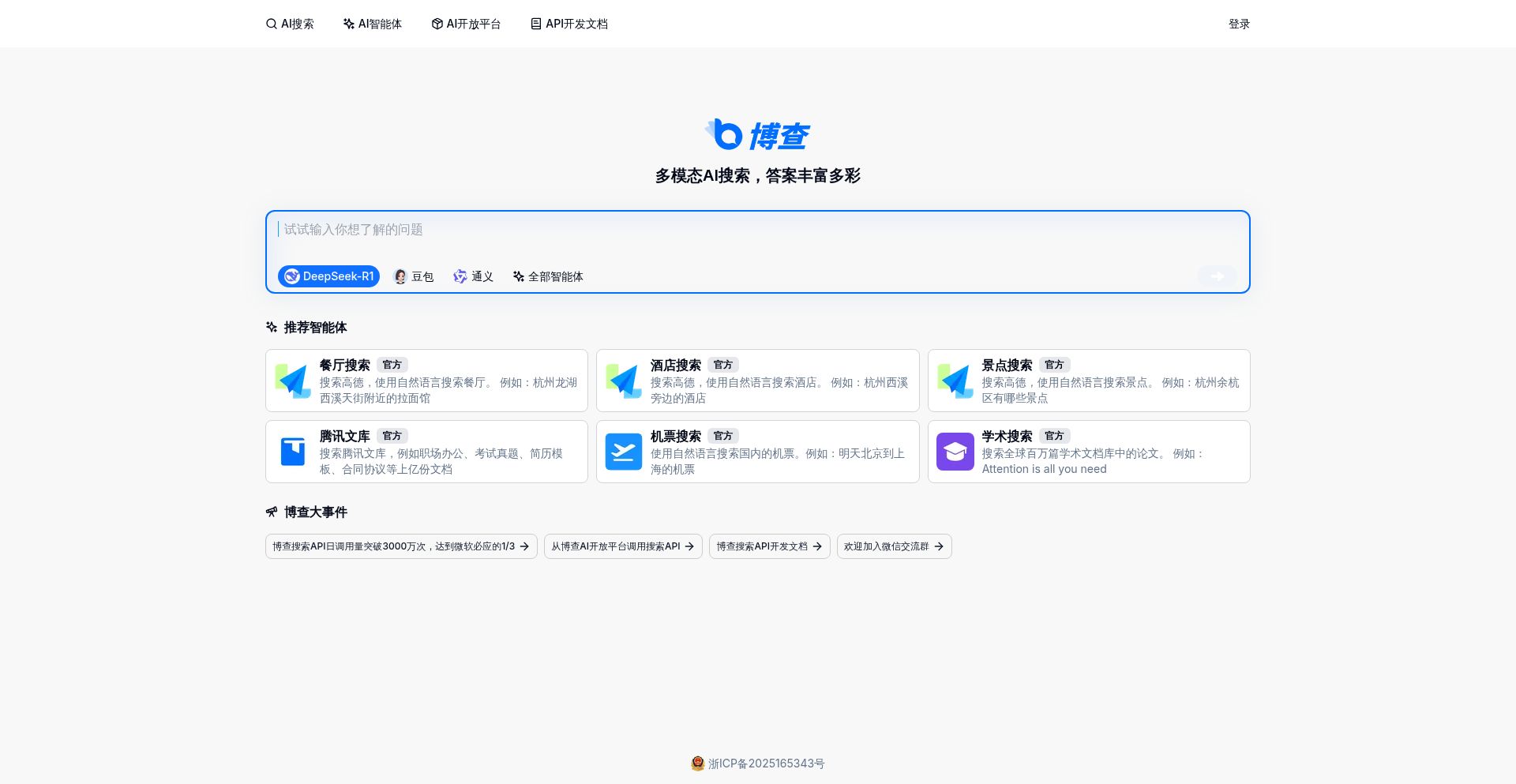Switch to the 豆包 model
The image size is (1516, 784).
[412, 276]
